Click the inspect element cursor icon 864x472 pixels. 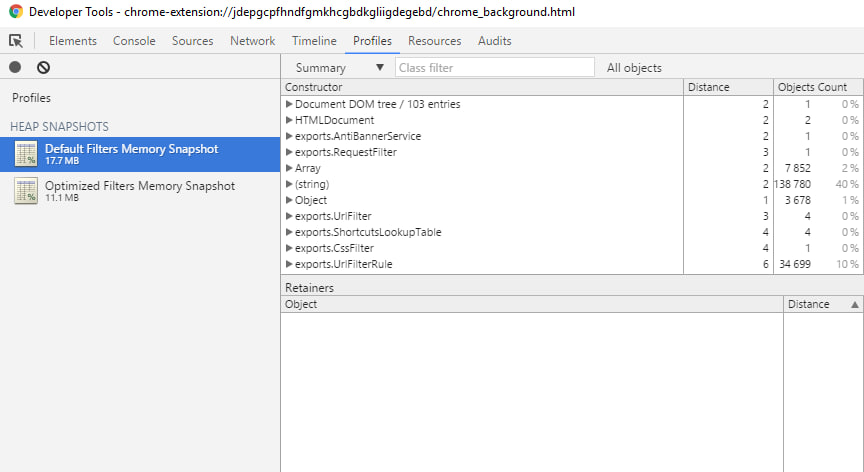coord(16,41)
